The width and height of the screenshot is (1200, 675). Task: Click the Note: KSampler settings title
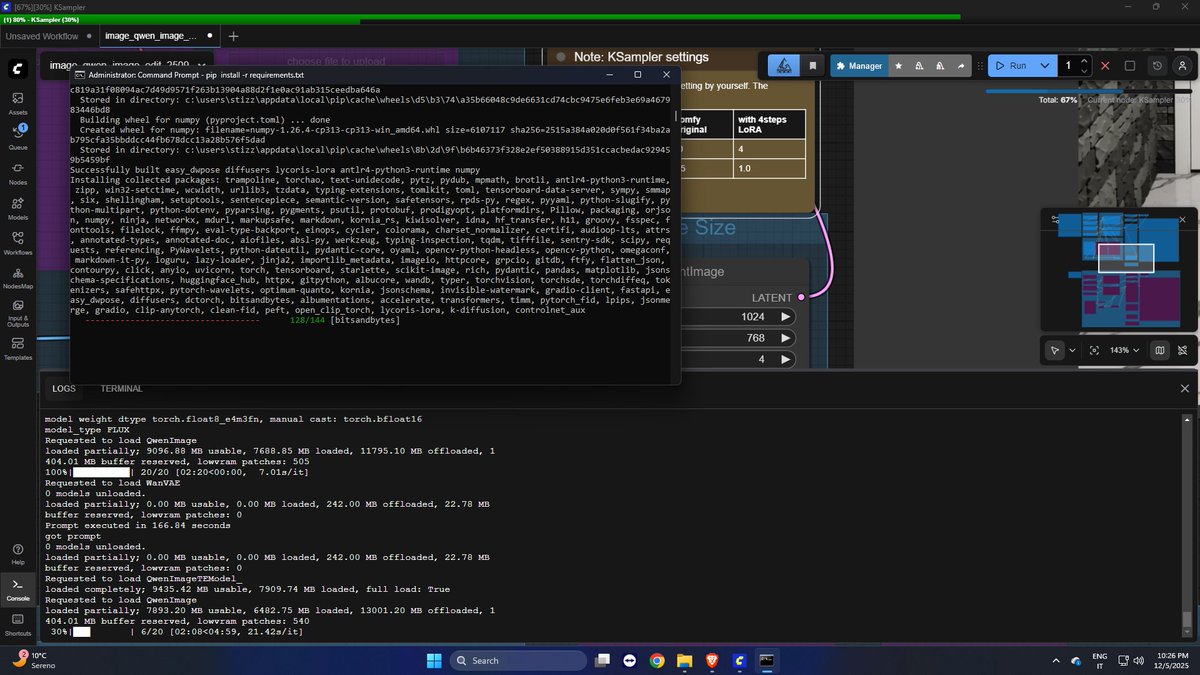[x=641, y=57]
